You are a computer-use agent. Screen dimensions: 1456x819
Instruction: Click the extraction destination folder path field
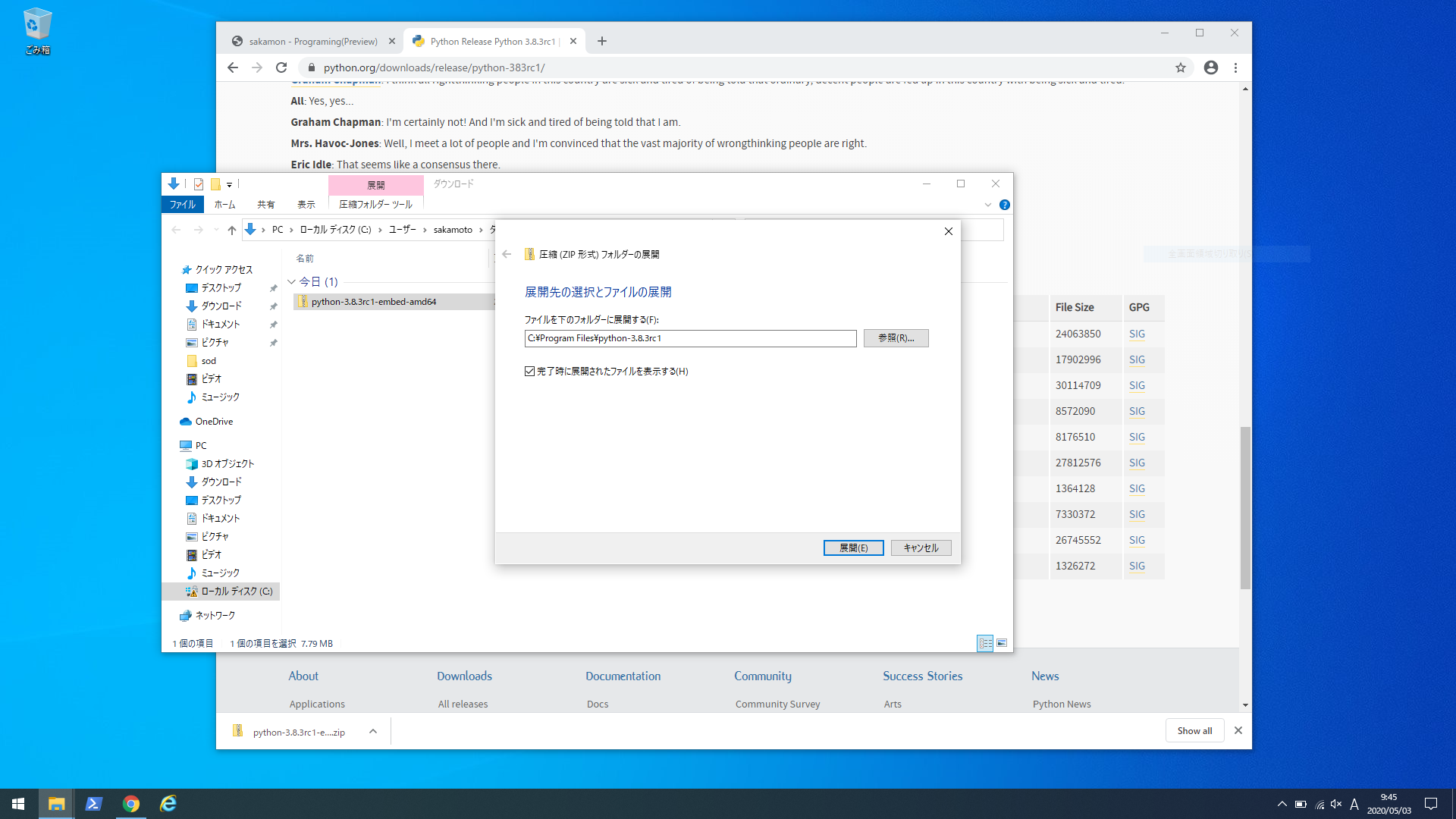(x=690, y=338)
